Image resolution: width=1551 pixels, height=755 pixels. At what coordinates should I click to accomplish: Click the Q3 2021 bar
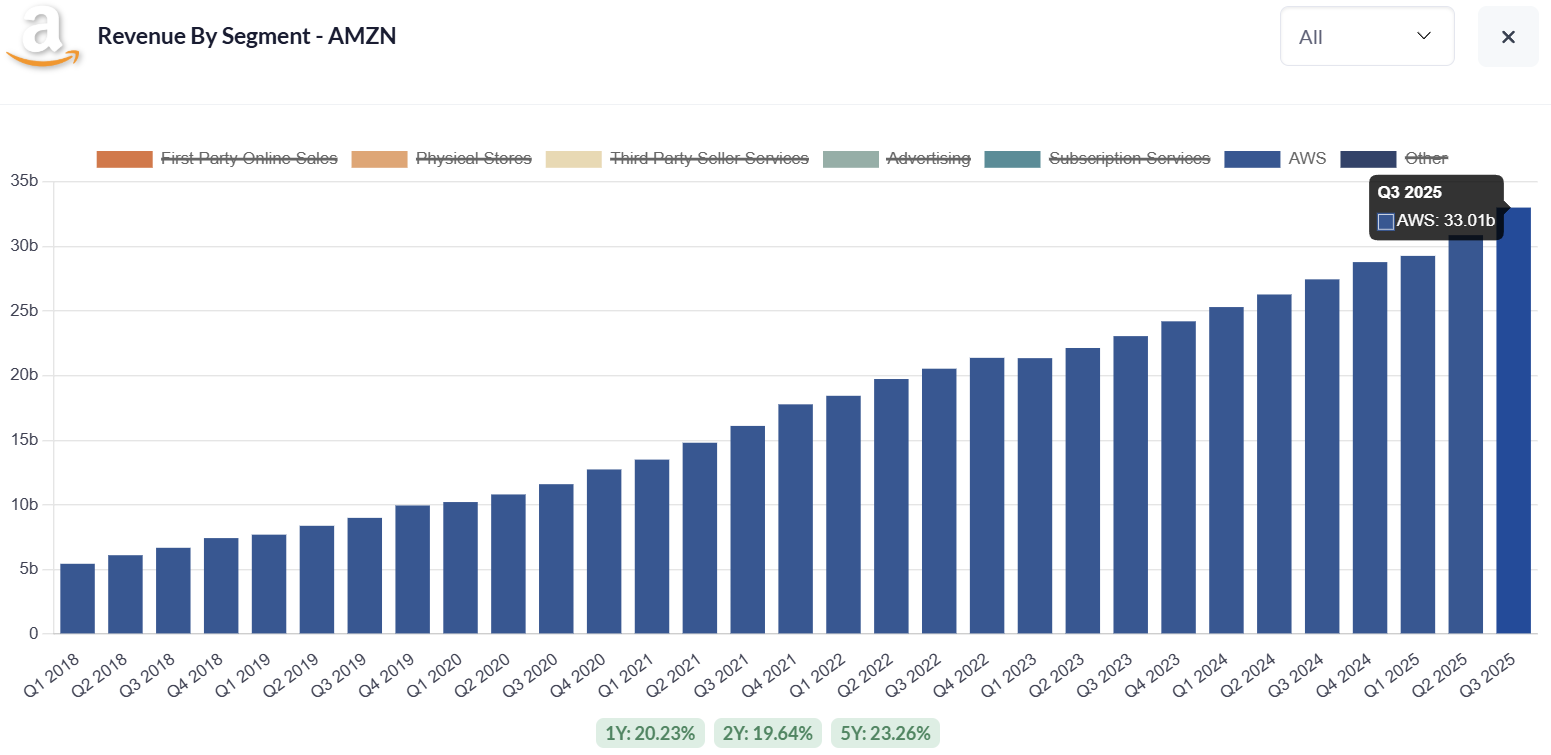tap(747, 529)
